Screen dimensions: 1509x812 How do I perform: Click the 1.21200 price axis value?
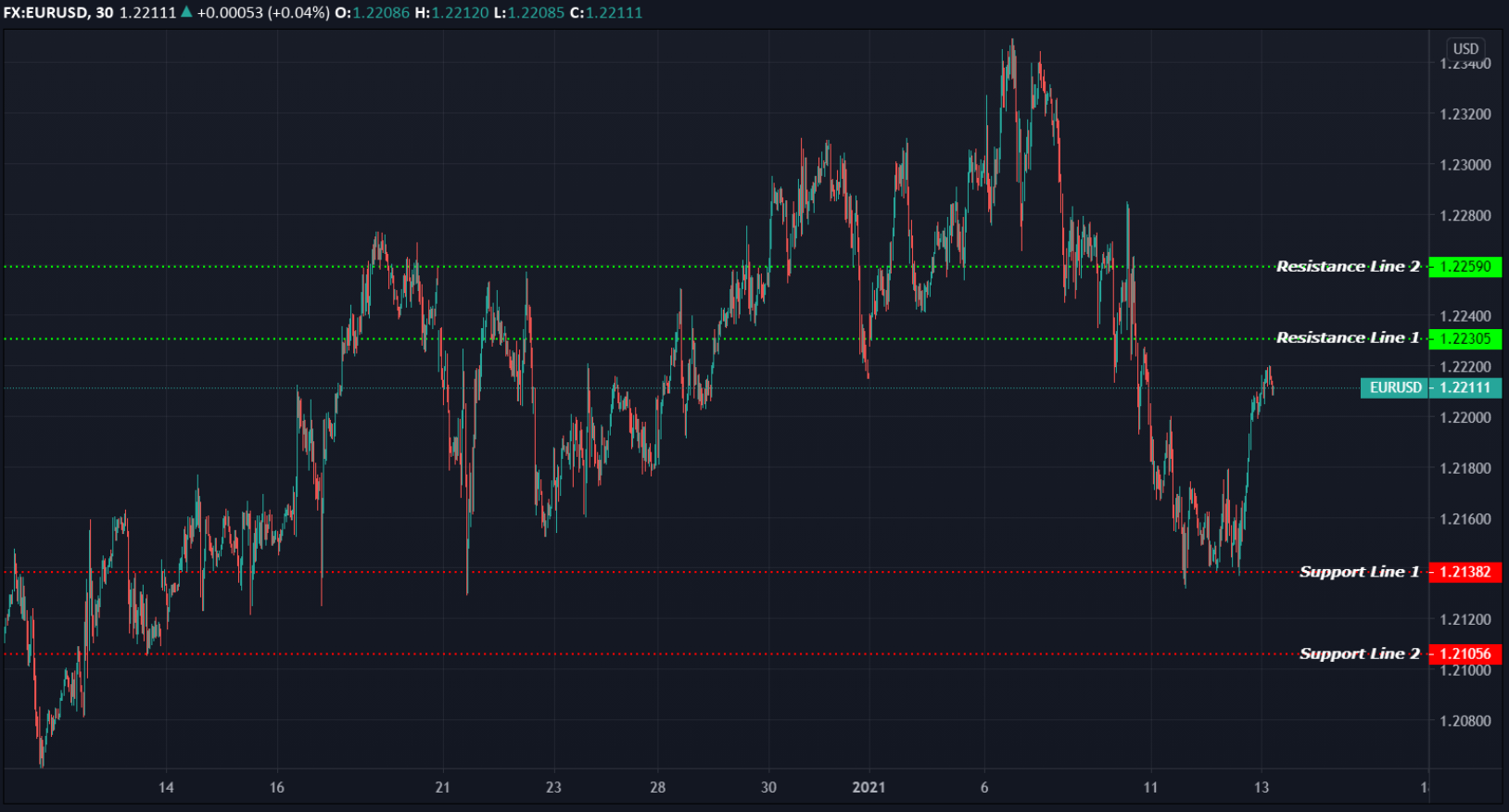1465,619
